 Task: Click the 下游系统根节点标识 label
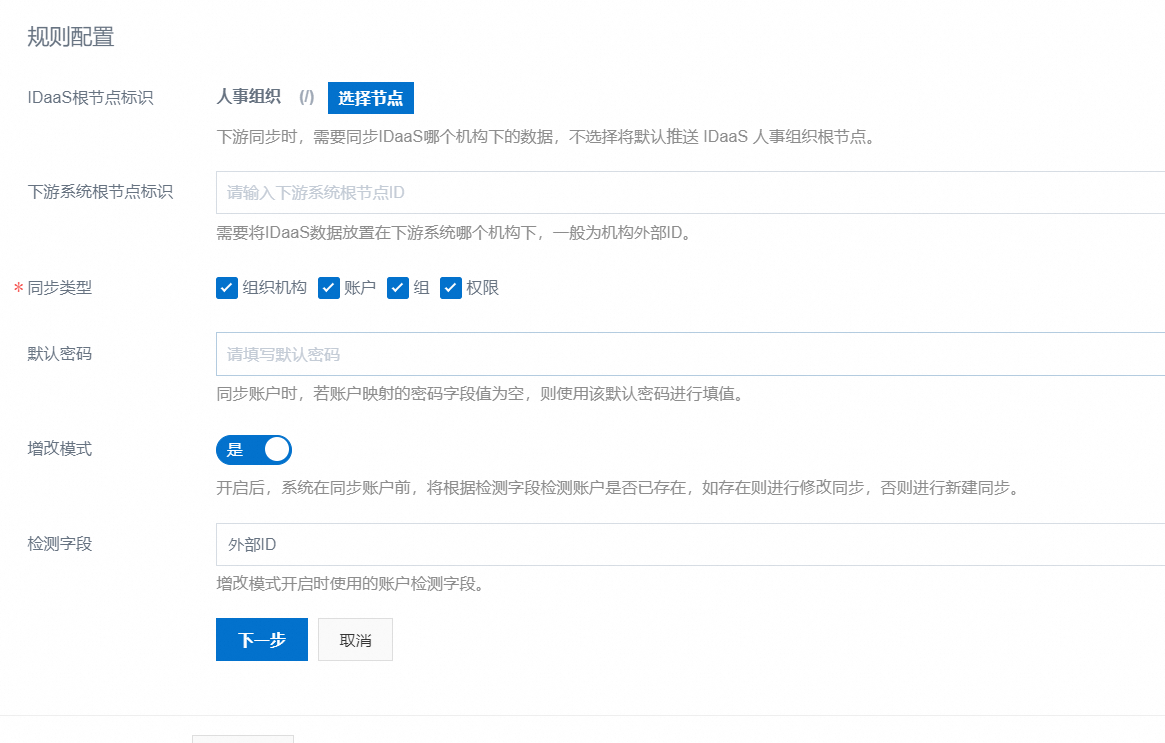(x=100, y=192)
